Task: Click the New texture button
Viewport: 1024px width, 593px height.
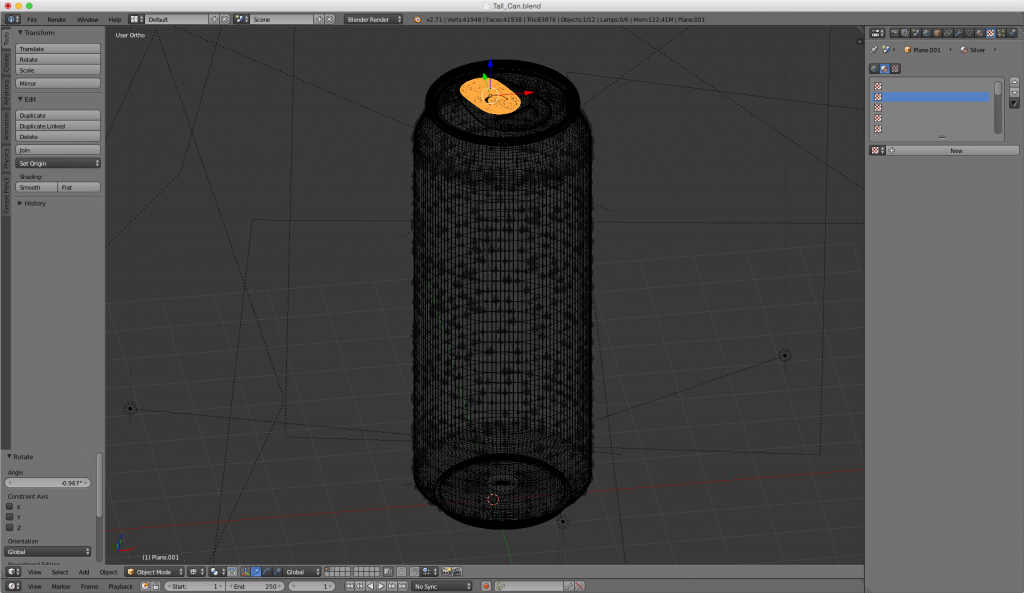Action: [x=955, y=150]
